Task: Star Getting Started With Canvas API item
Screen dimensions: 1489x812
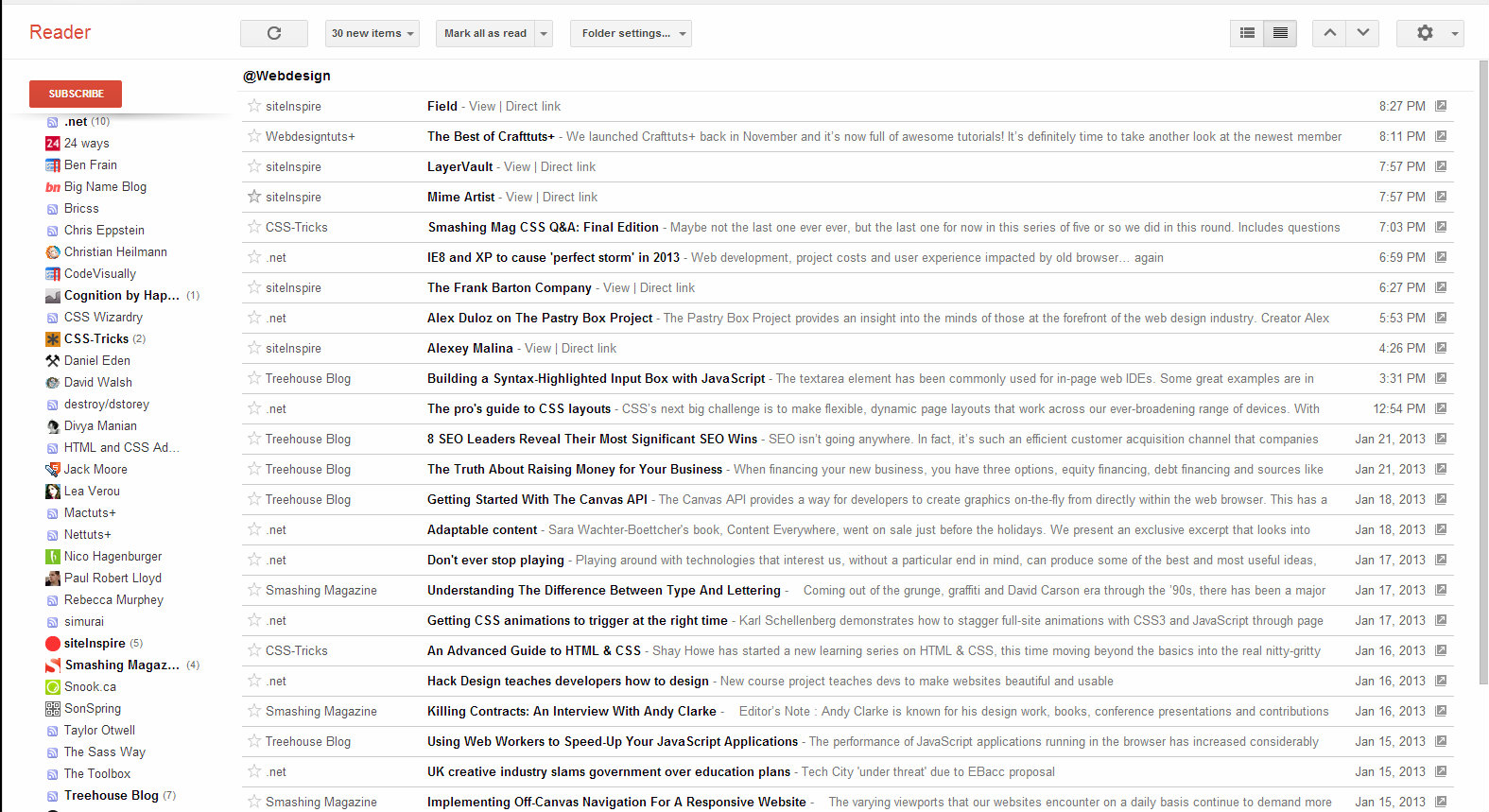Action: coord(254,499)
